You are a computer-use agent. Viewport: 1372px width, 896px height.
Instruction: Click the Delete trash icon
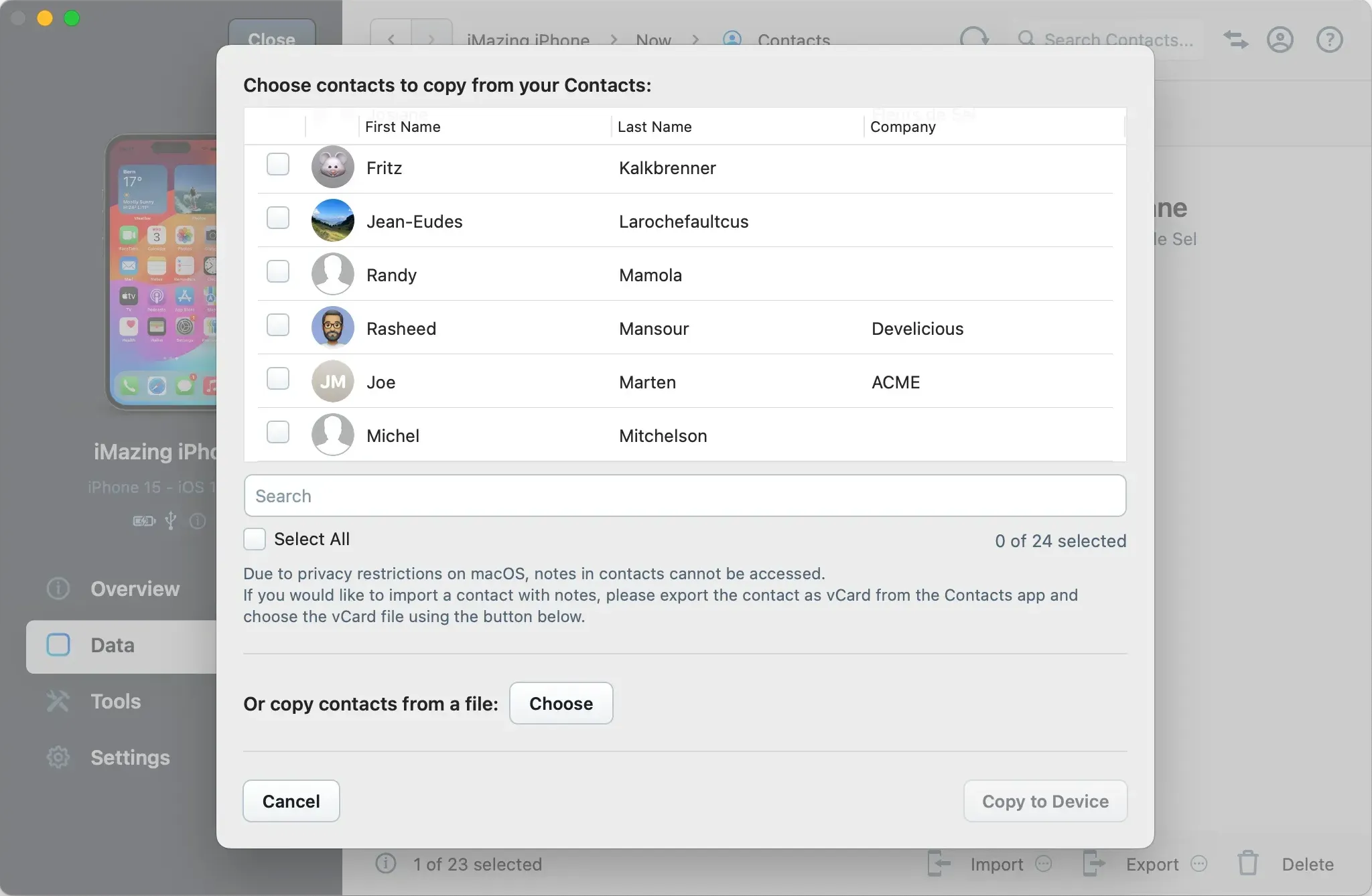click(x=1247, y=864)
